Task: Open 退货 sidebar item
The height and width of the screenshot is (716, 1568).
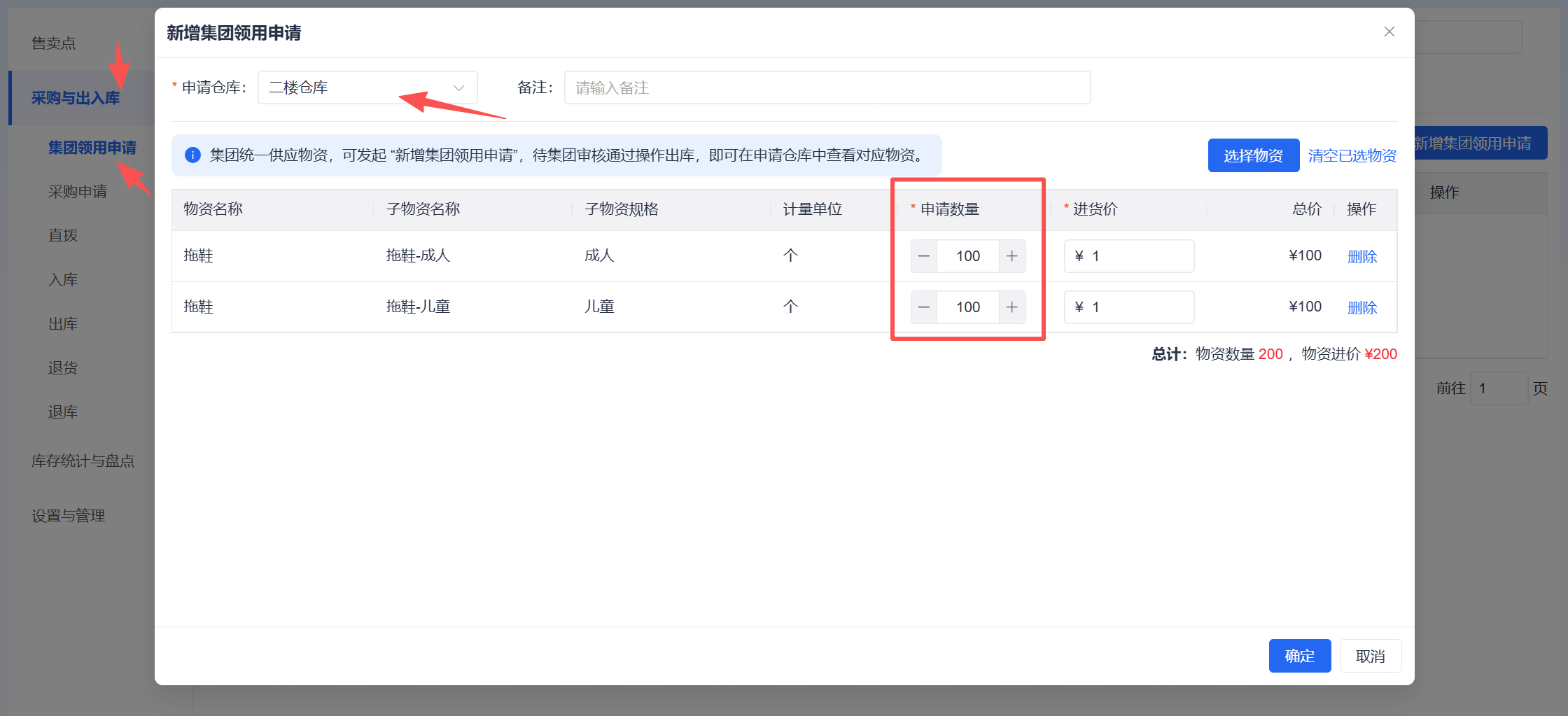Action: (63, 368)
